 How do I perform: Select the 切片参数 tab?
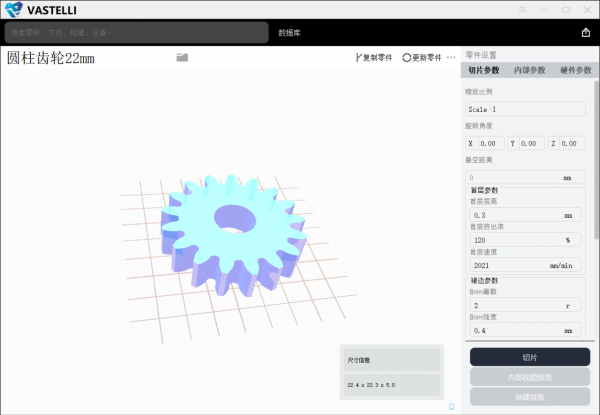coord(484,70)
